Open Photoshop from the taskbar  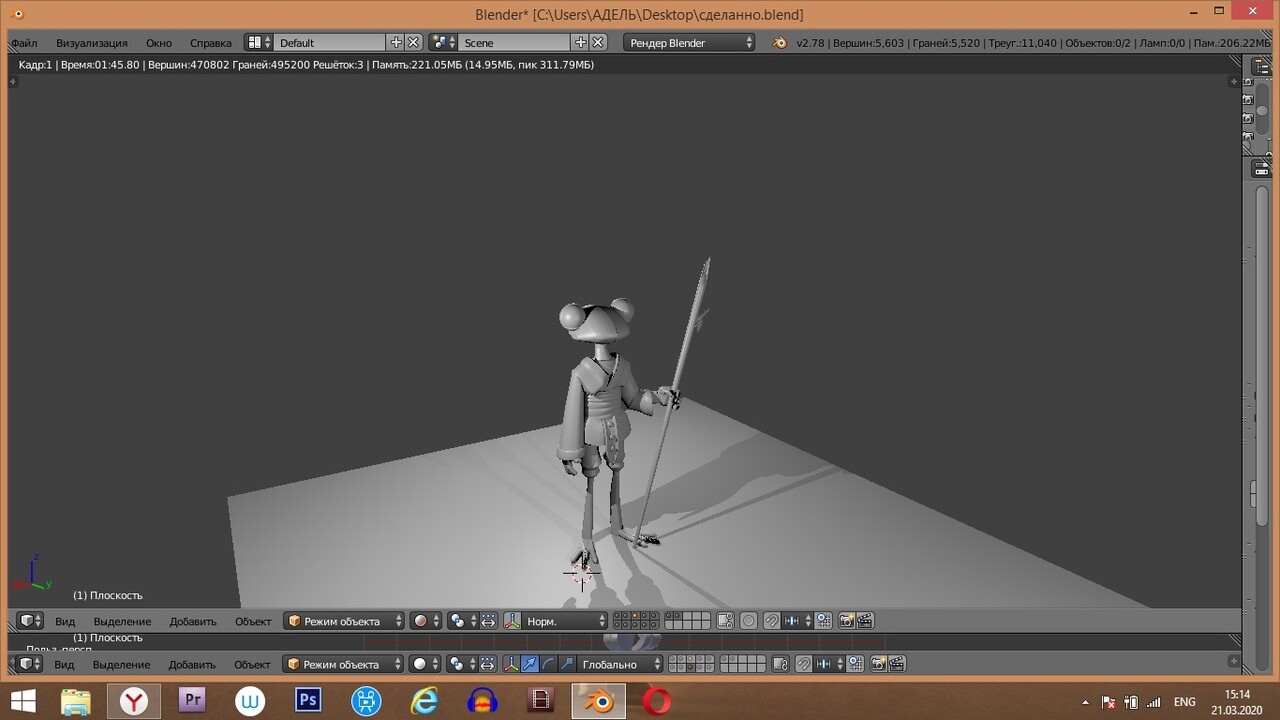click(308, 700)
